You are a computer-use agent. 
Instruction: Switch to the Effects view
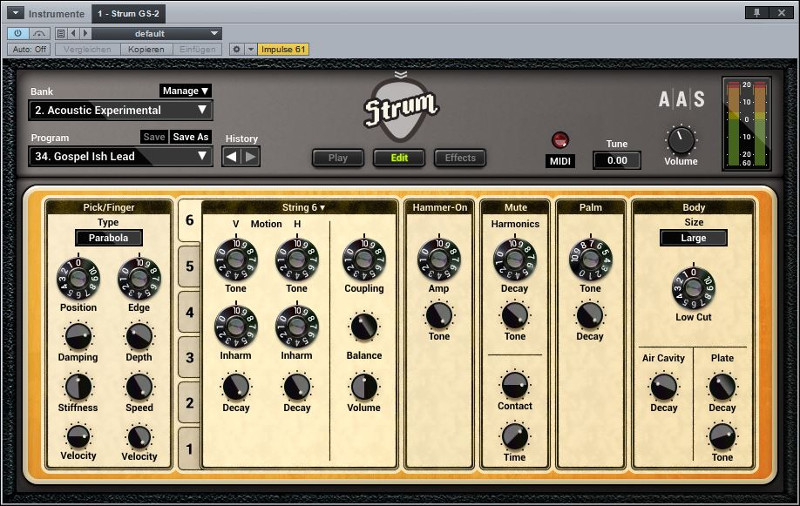tap(460, 158)
